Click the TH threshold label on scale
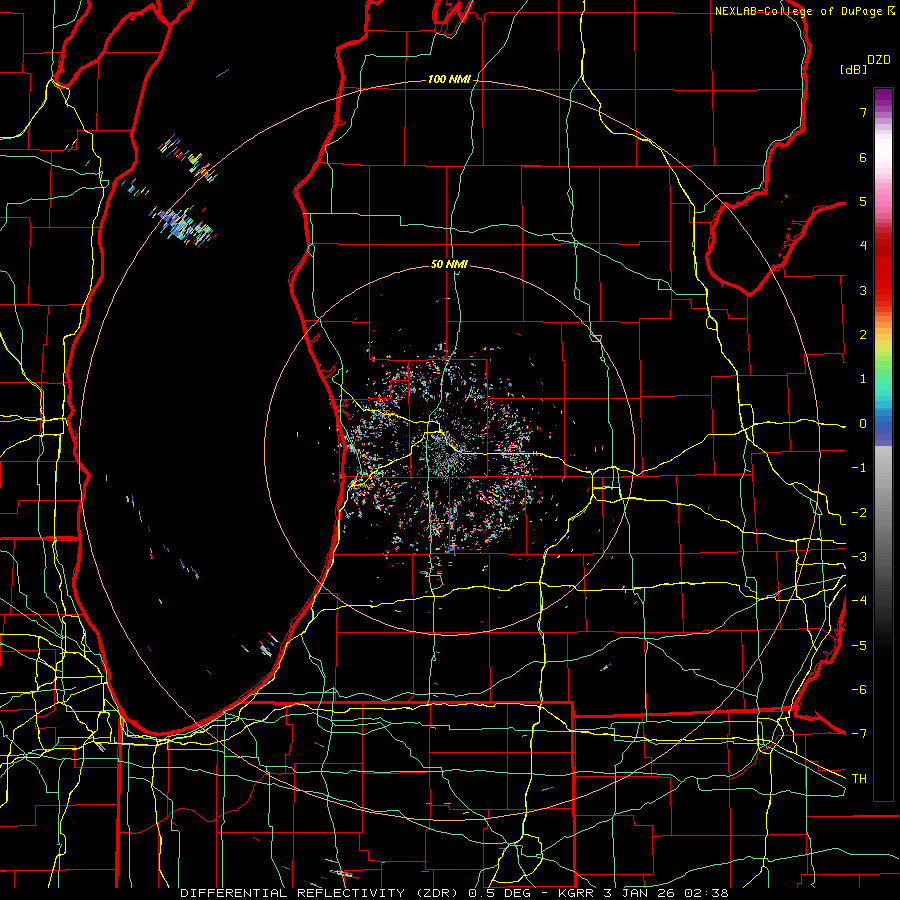 pos(859,779)
